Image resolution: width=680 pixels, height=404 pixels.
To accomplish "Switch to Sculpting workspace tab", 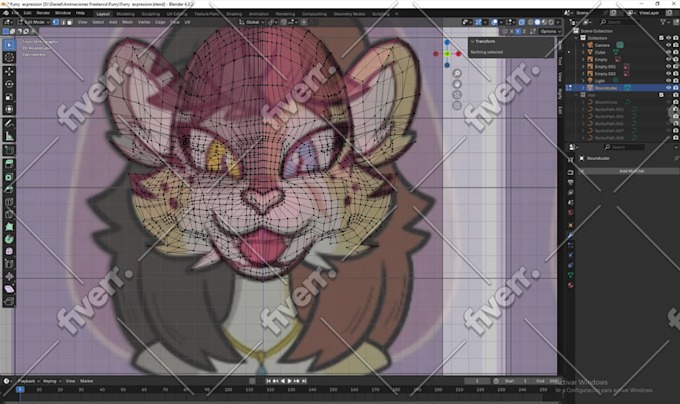I will [x=150, y=14].
